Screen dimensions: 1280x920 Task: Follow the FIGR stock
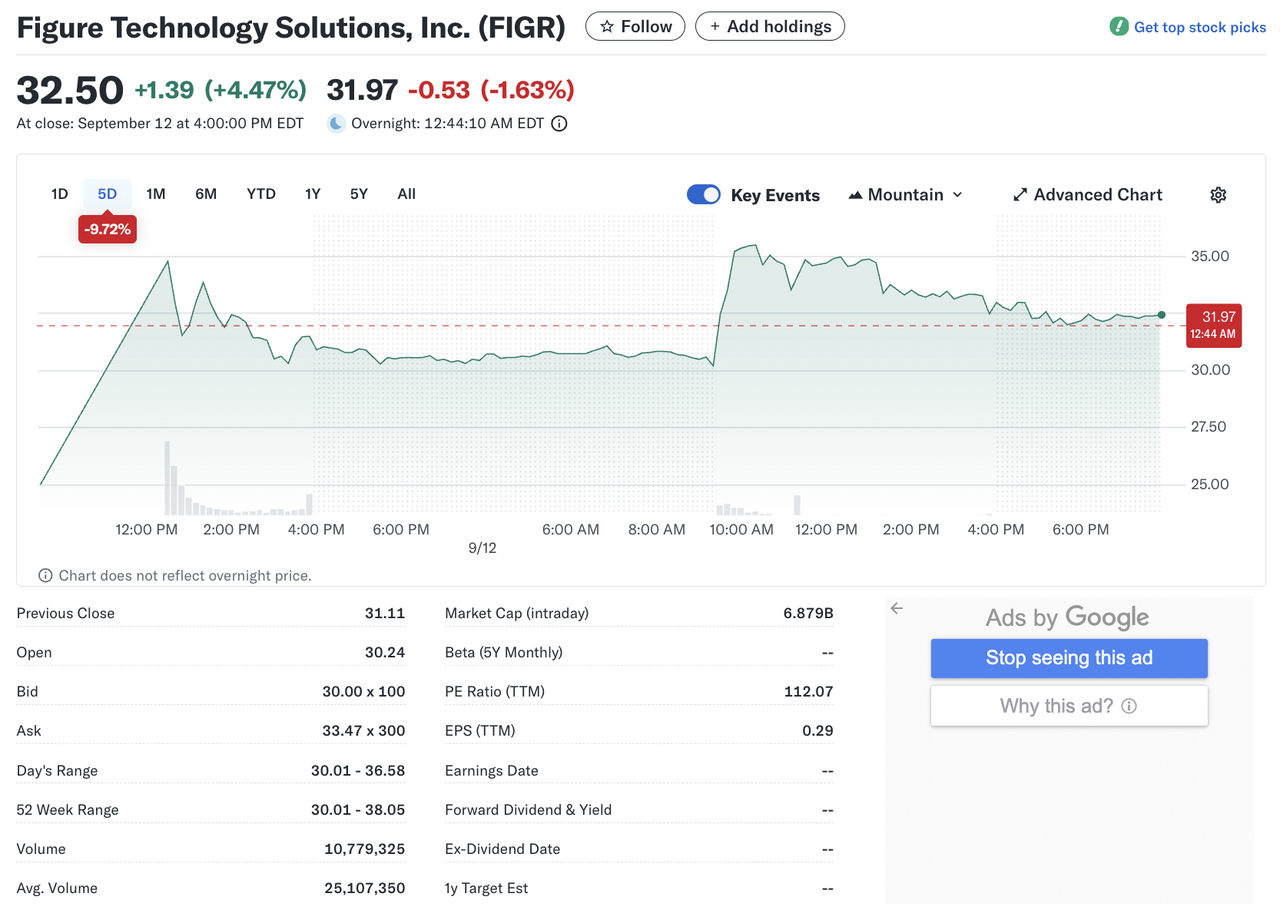pyautogui.click(x=635, y=27)
